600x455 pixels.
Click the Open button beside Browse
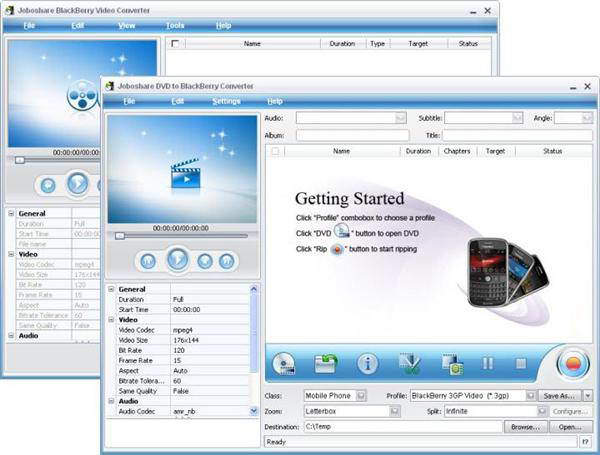[x=571, y=427]
